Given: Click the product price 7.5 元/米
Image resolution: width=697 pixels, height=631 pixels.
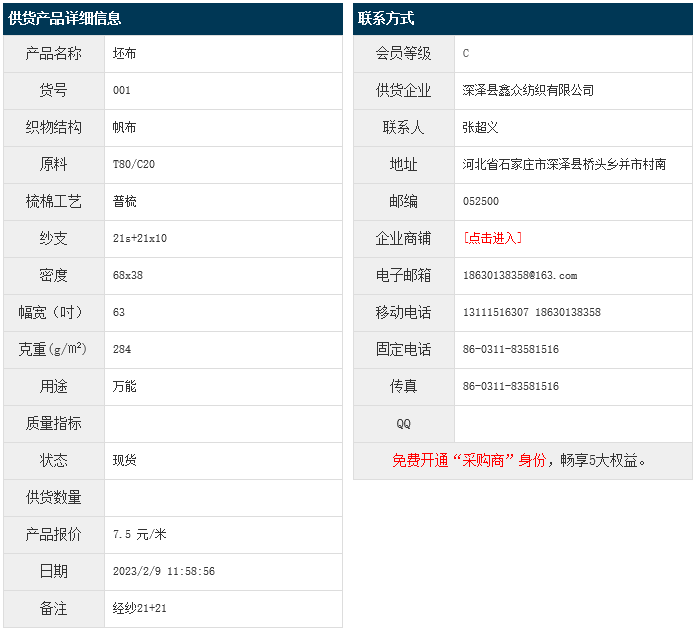Looking at the screenshot, I should pos(140,534).
